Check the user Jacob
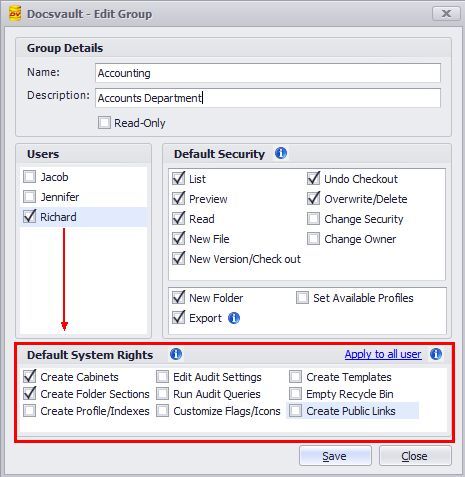 click(x=29, y=177)
